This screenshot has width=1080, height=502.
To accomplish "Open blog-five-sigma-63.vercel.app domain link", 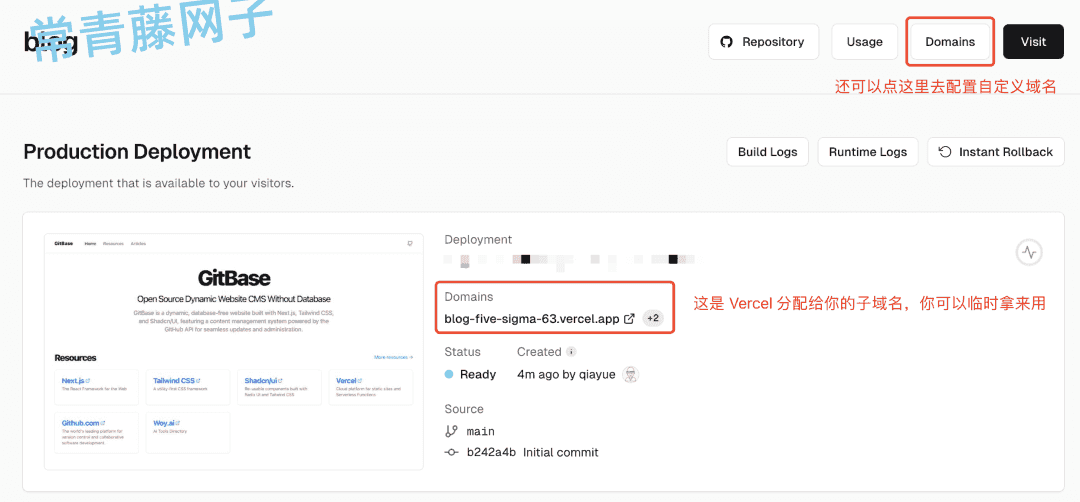I will (532, 319).
